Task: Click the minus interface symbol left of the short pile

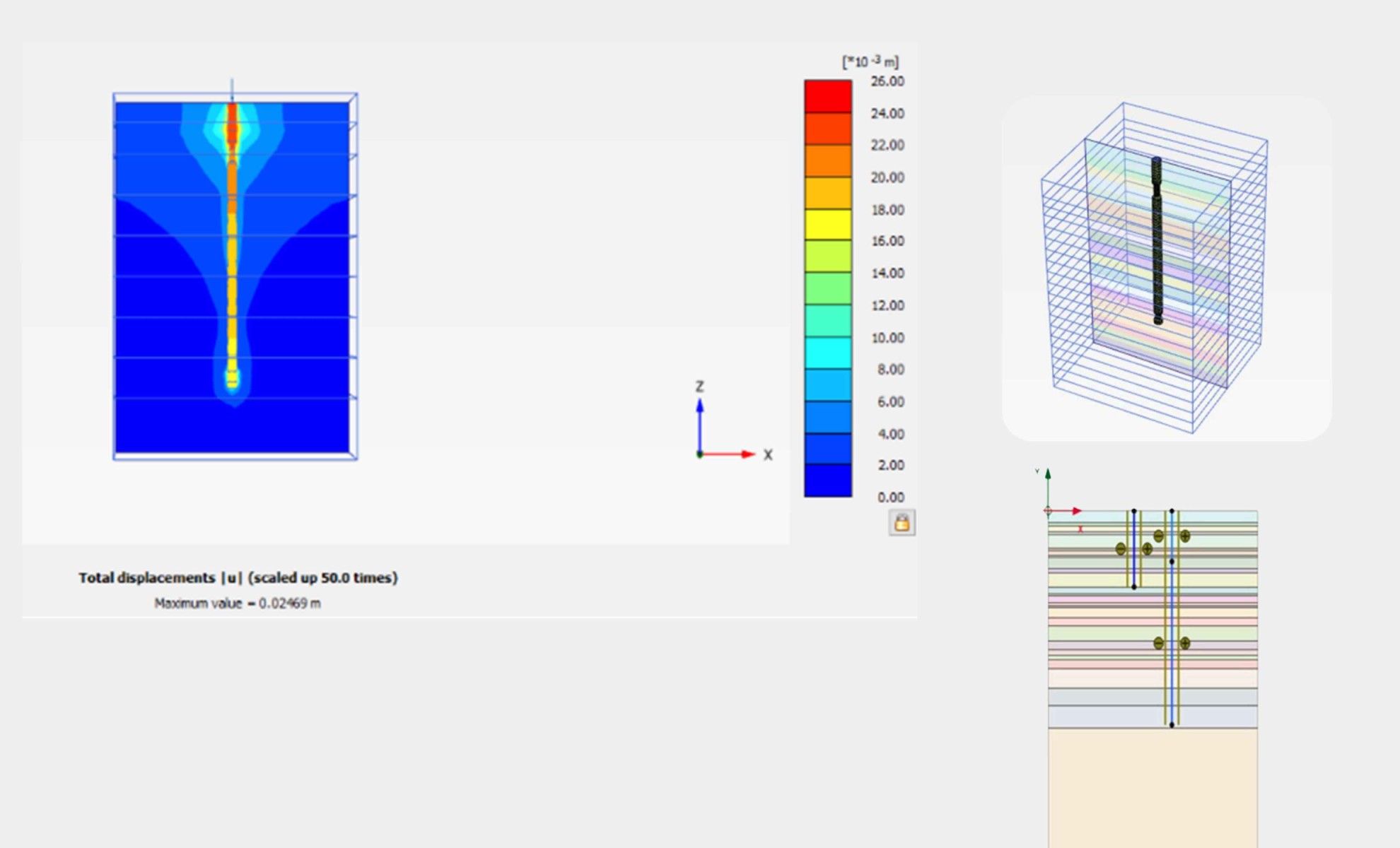Action: [1121, 548]
